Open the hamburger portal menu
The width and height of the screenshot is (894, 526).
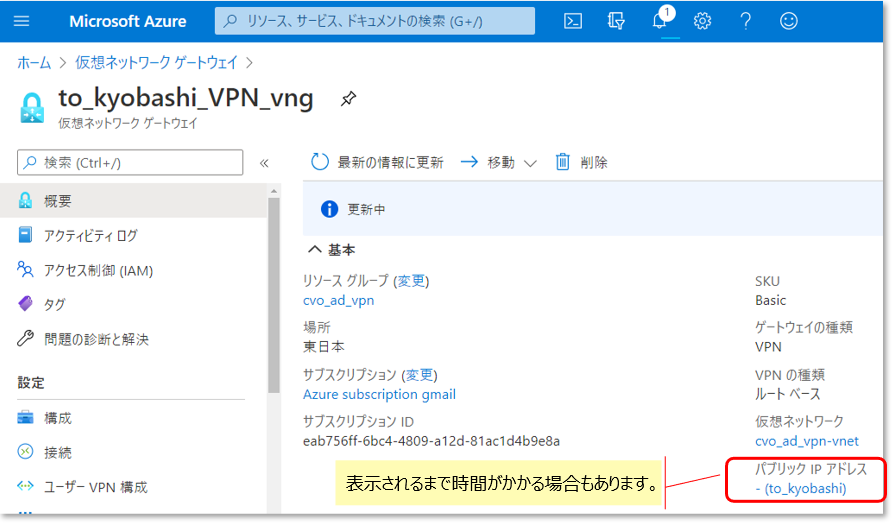(22, 21)
